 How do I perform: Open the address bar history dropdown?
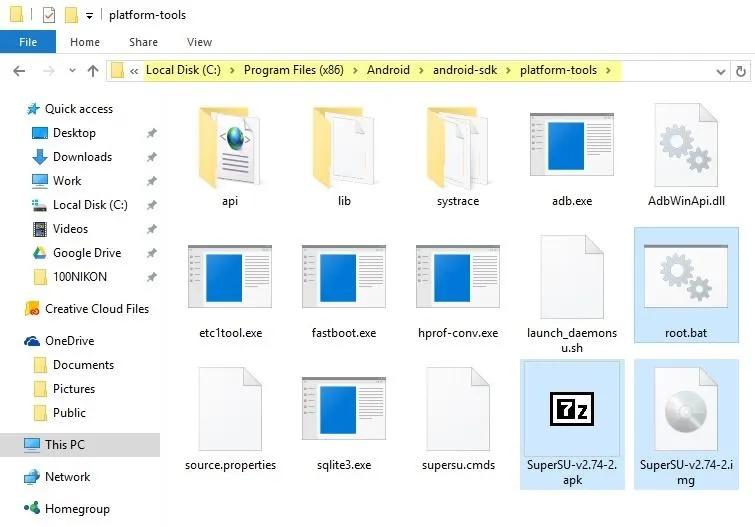pos(720,72)
